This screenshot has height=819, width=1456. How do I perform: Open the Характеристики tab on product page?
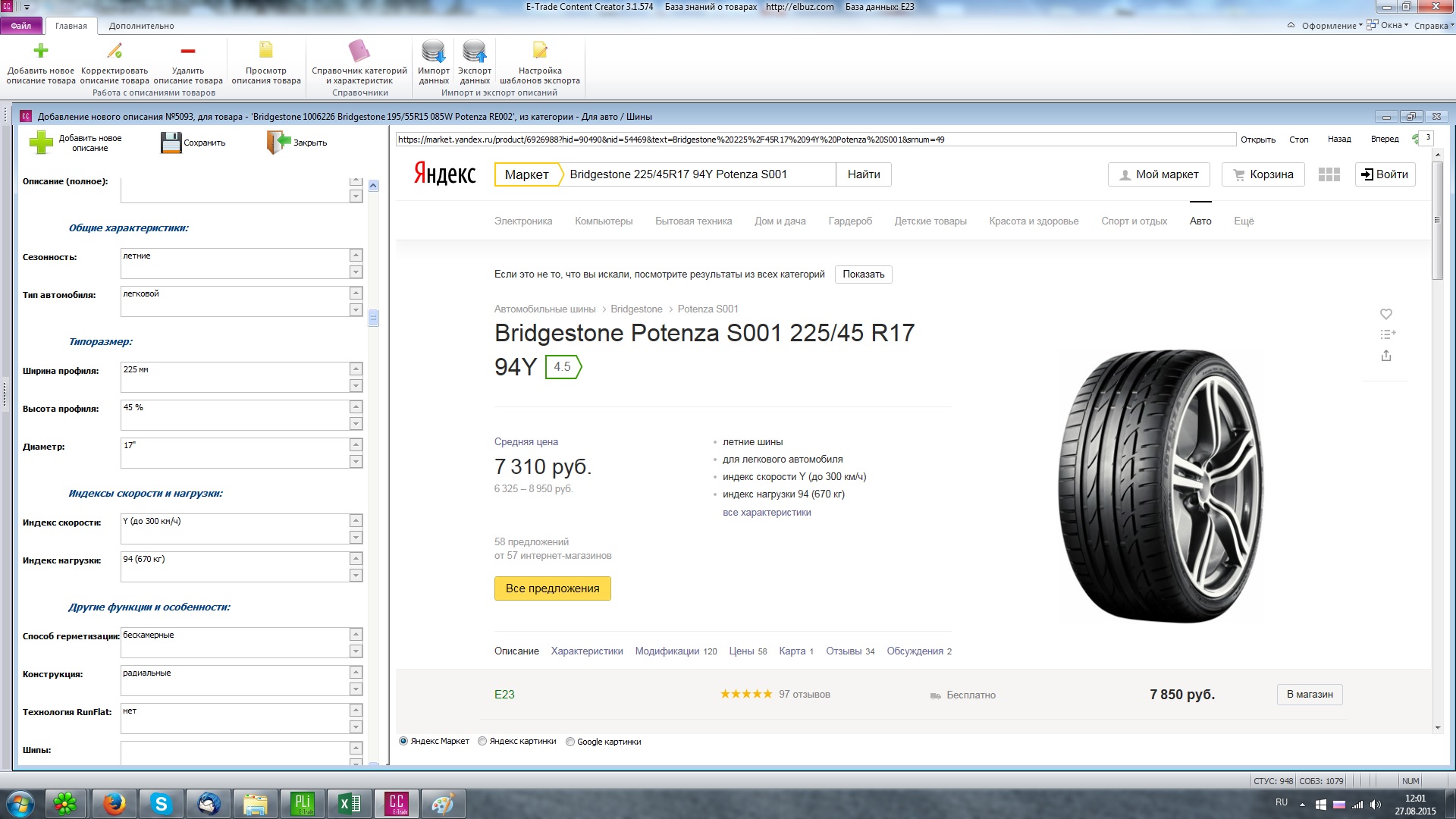587,651
